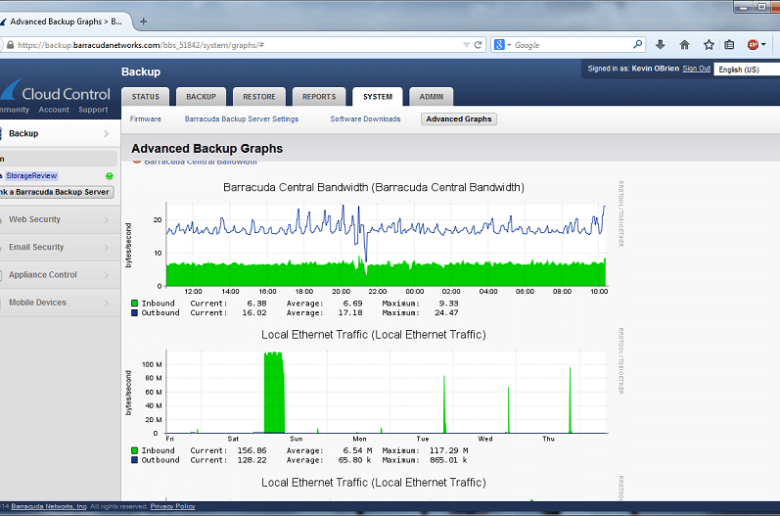Click the signed in name Kevin OBrien

point(655,69)
